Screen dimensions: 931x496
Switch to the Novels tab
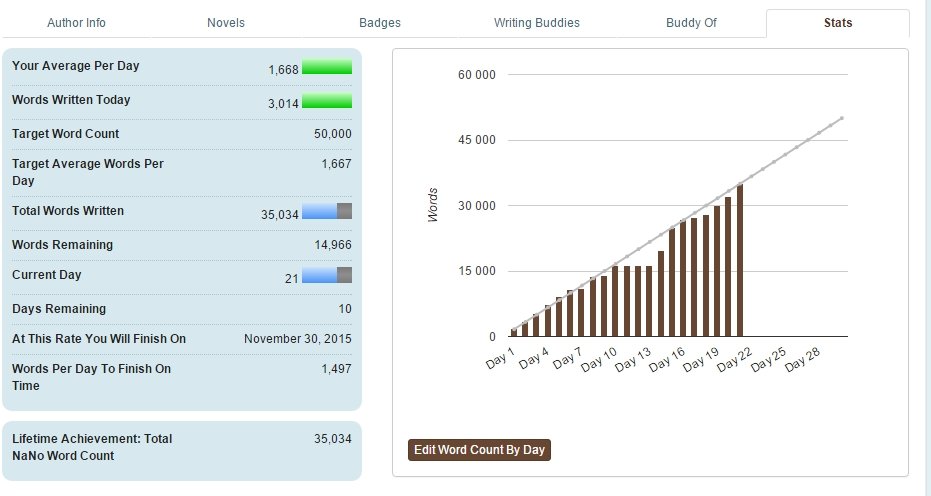point(225,22)
